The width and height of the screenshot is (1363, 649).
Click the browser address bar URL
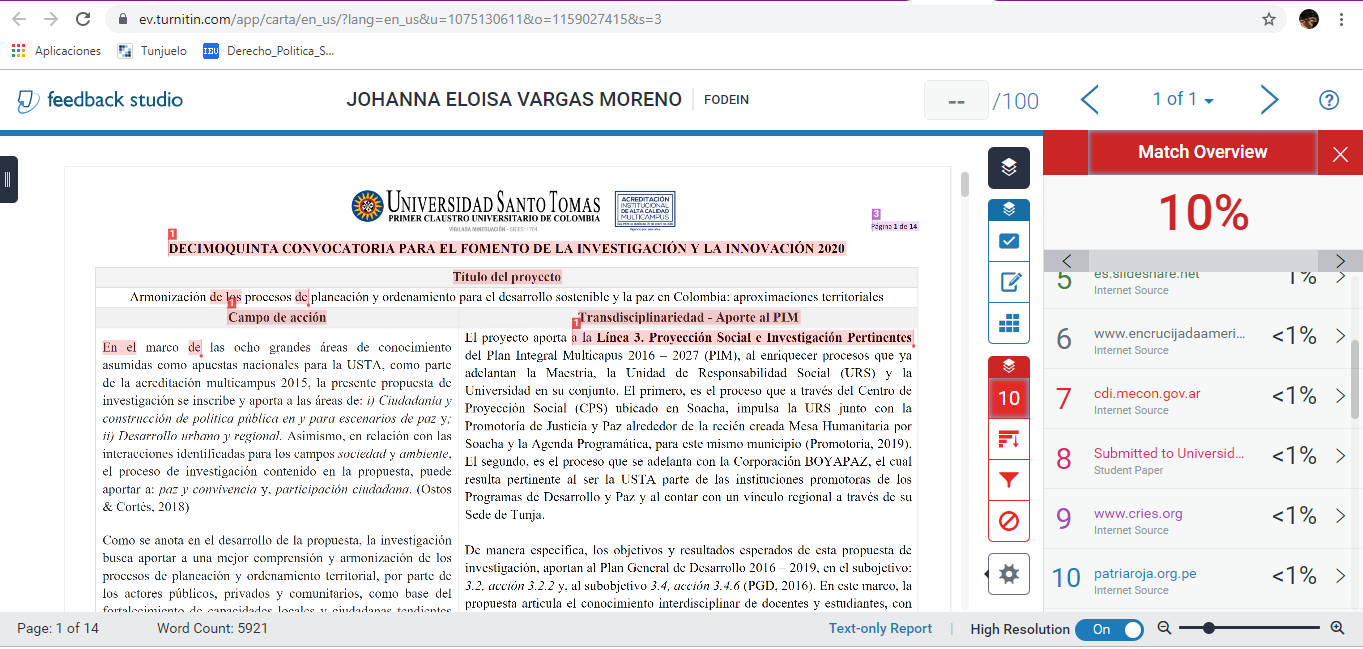[398, 19]
